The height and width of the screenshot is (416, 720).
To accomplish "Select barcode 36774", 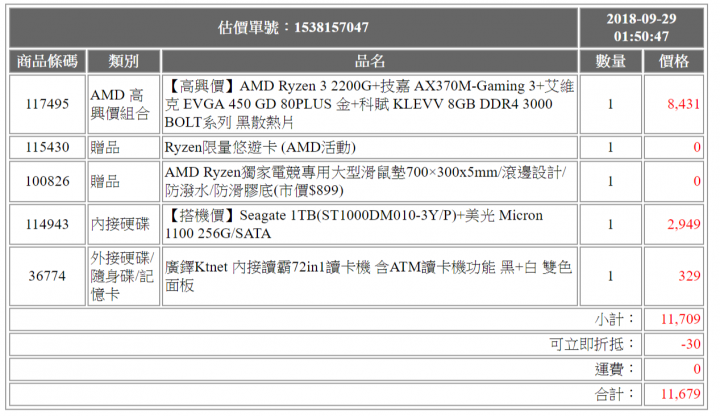I will coord(47,276).
